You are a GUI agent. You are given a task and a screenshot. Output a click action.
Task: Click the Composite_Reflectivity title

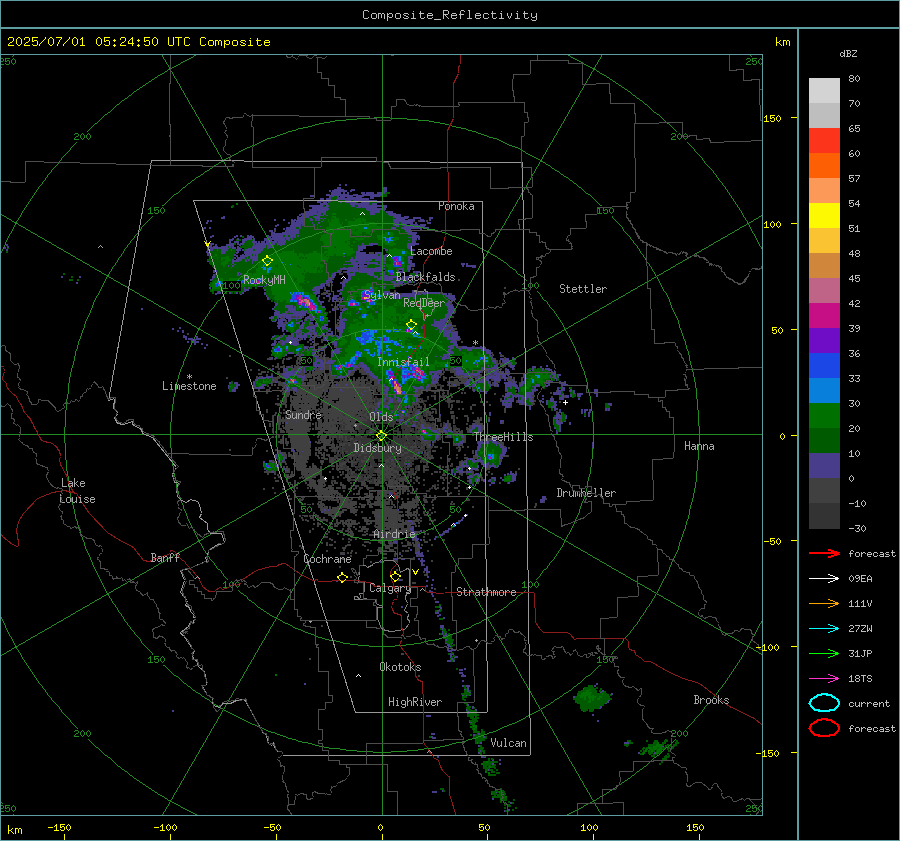[x=450, y=15]
